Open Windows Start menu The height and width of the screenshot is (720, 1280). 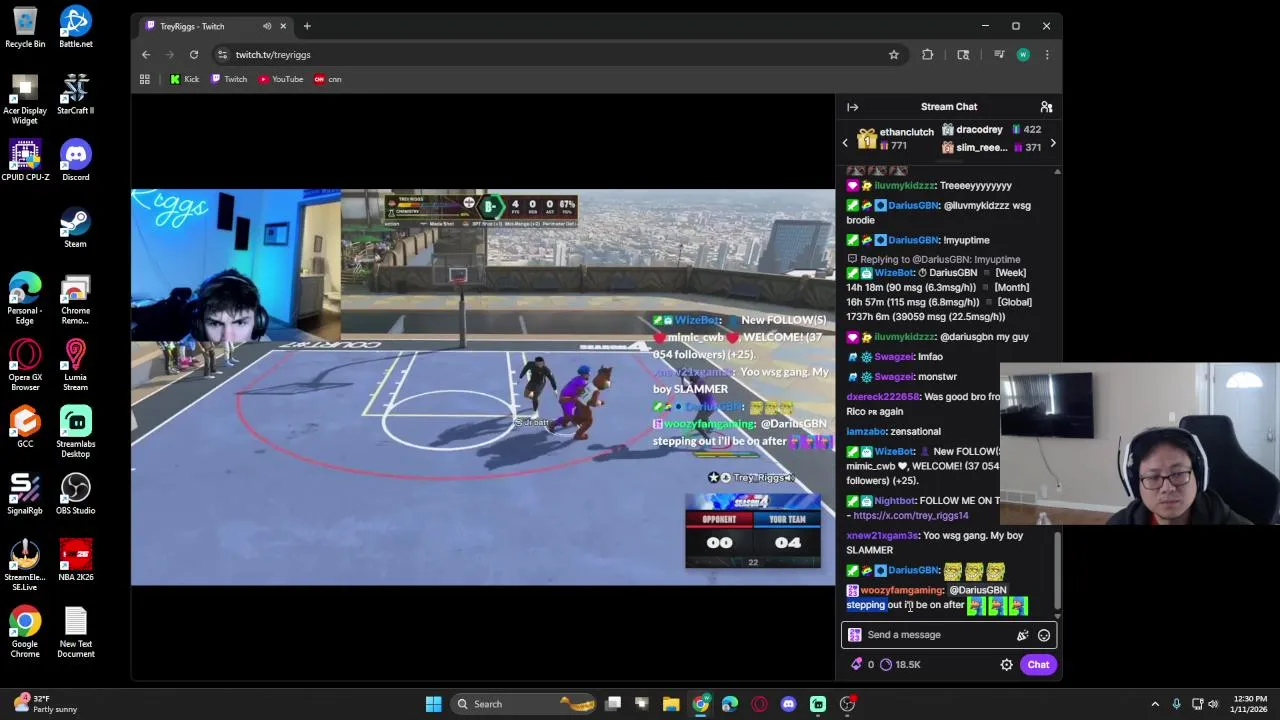coord(433,704)
